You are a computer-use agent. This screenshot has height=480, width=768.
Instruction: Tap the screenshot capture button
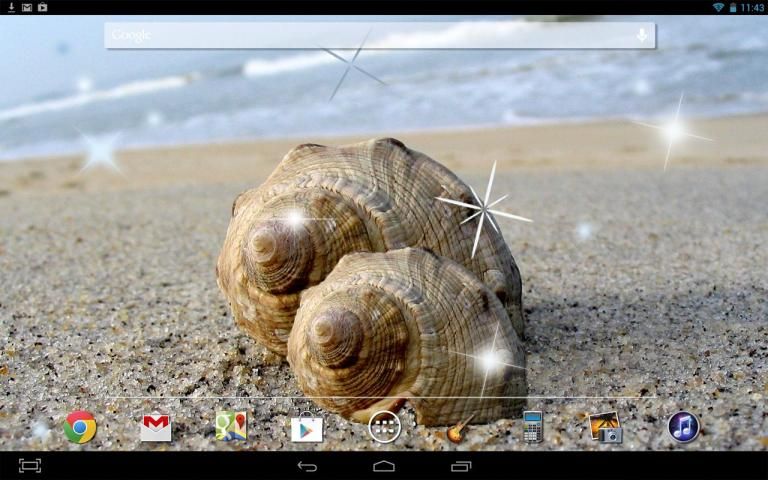point(30,466)
